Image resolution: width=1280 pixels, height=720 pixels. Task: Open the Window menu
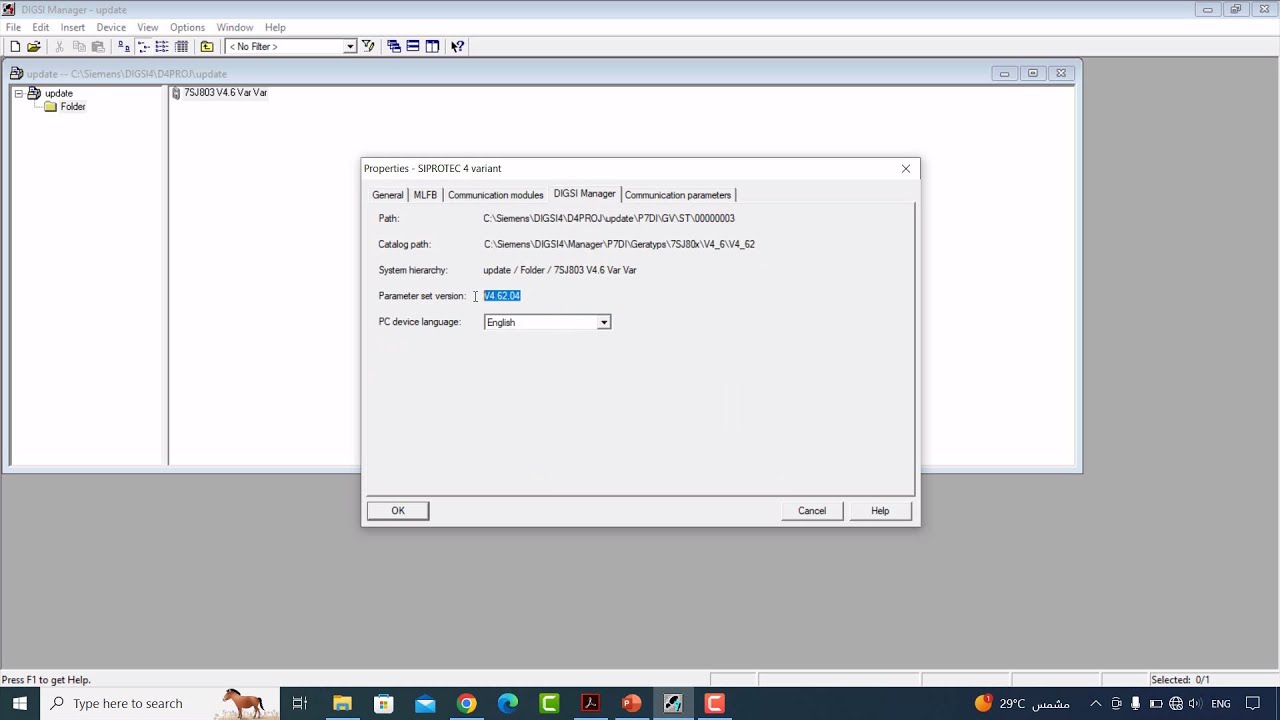(235, 27)
